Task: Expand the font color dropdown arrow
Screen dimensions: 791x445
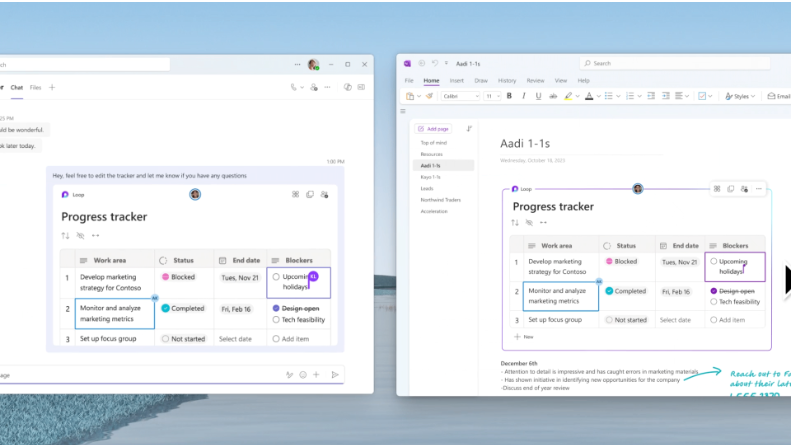Action: pos(598,96)
